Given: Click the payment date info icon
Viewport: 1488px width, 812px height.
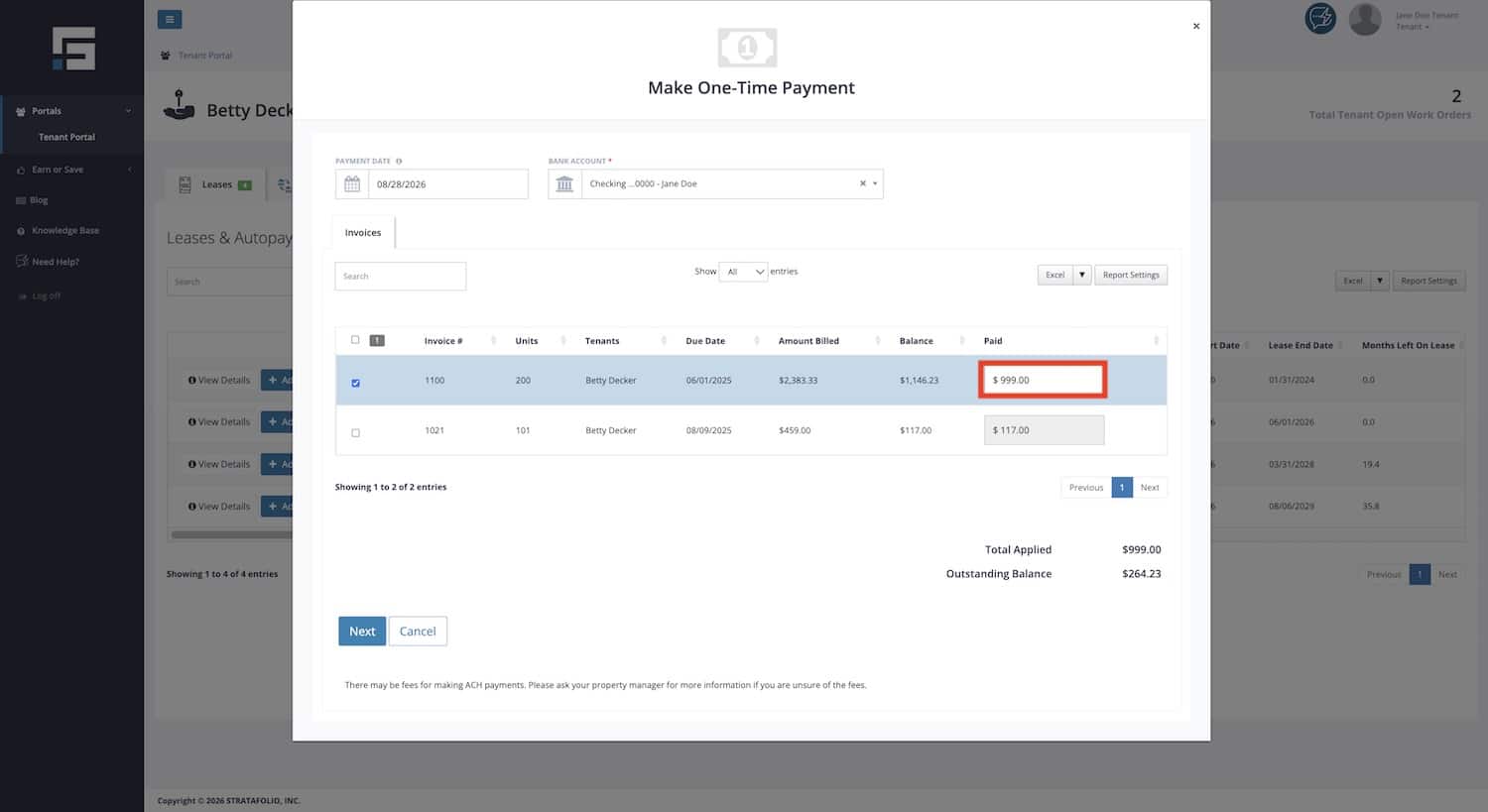Looking at the screenshot, I should point(399,161).
